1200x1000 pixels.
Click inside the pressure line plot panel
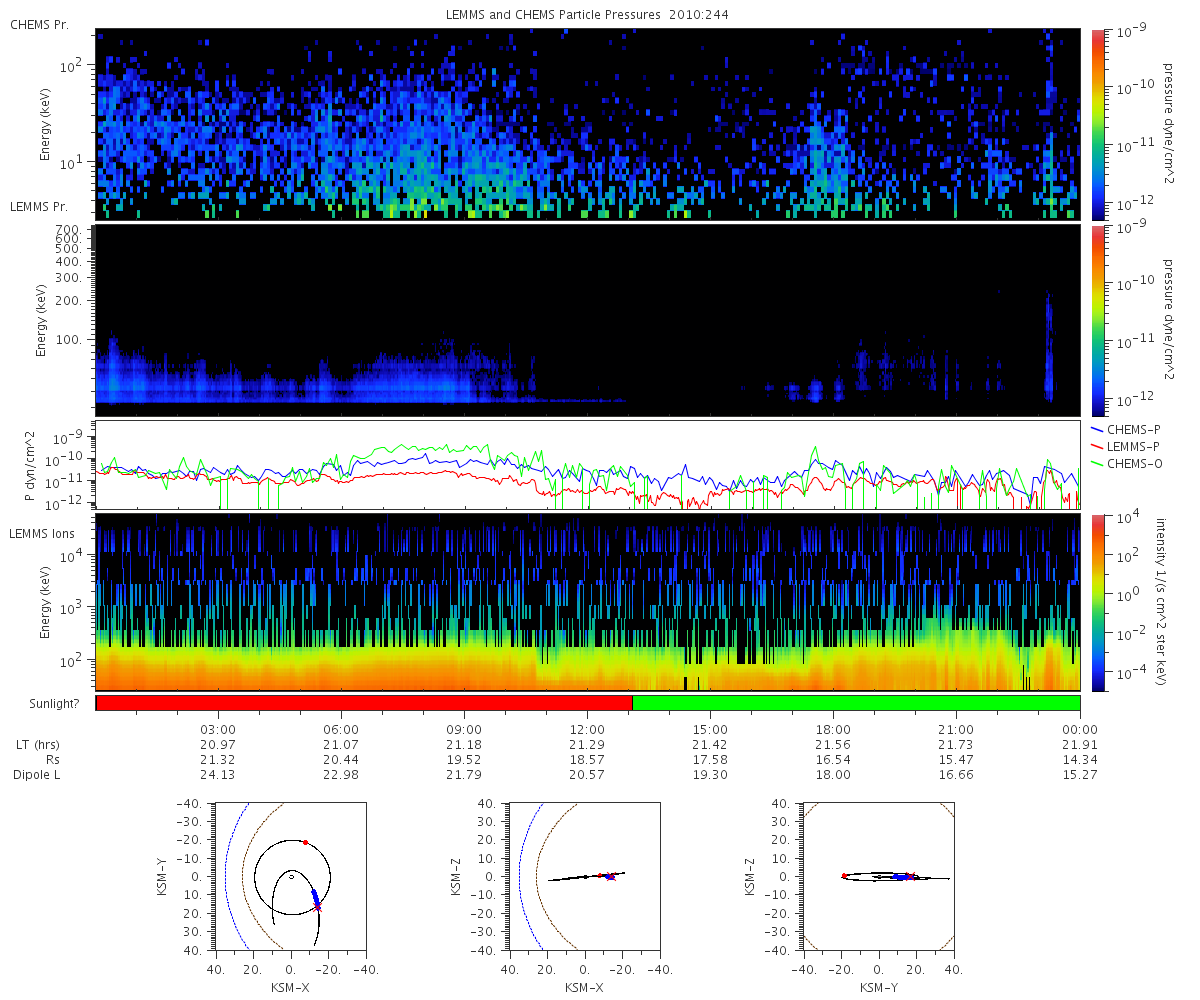click(x=588, y=464)
